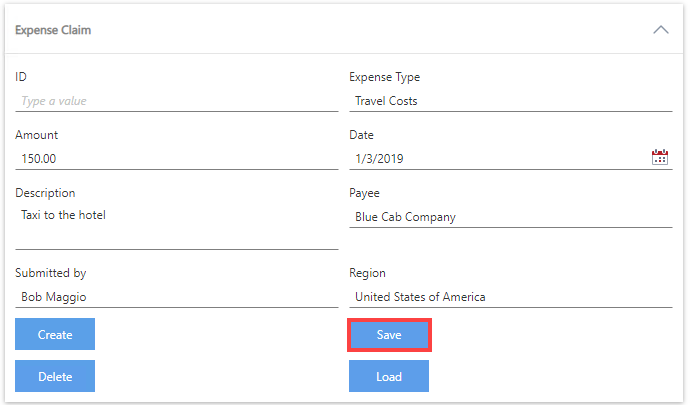690x405 pixels.
Task: Click the Amount label text
Action: pos(37,135)
